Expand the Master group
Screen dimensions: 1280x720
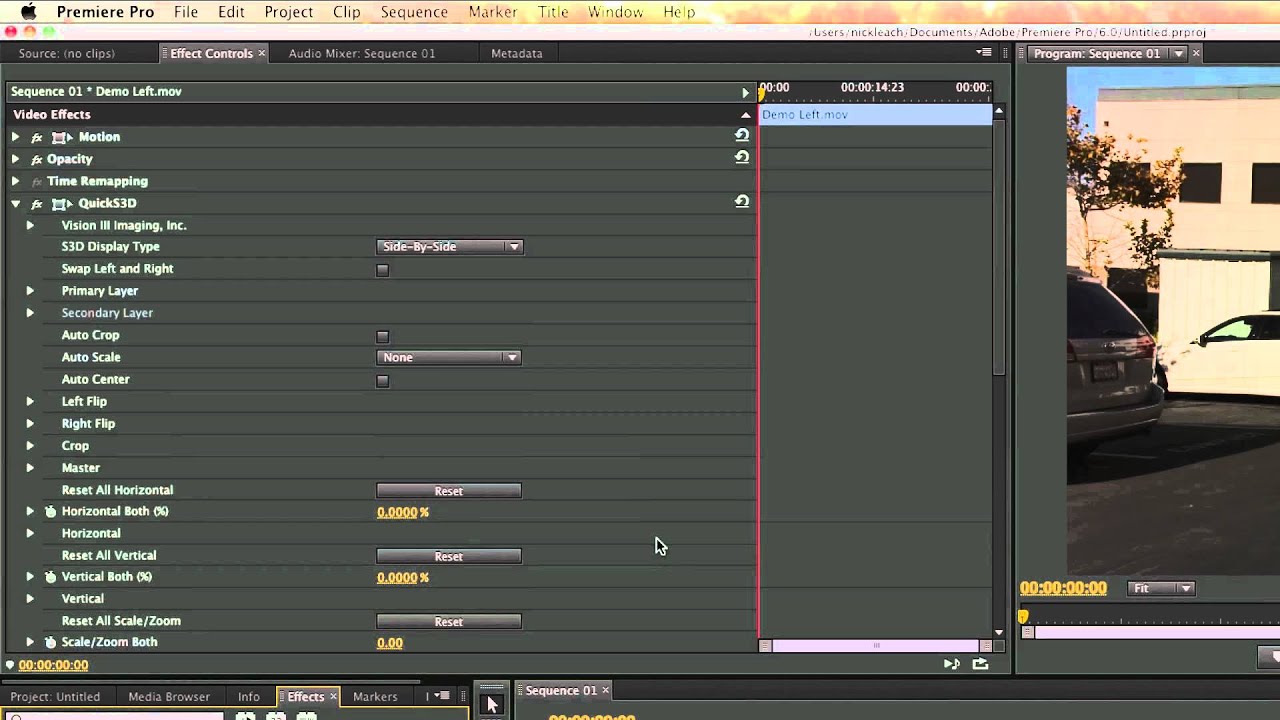pos(30,468)
